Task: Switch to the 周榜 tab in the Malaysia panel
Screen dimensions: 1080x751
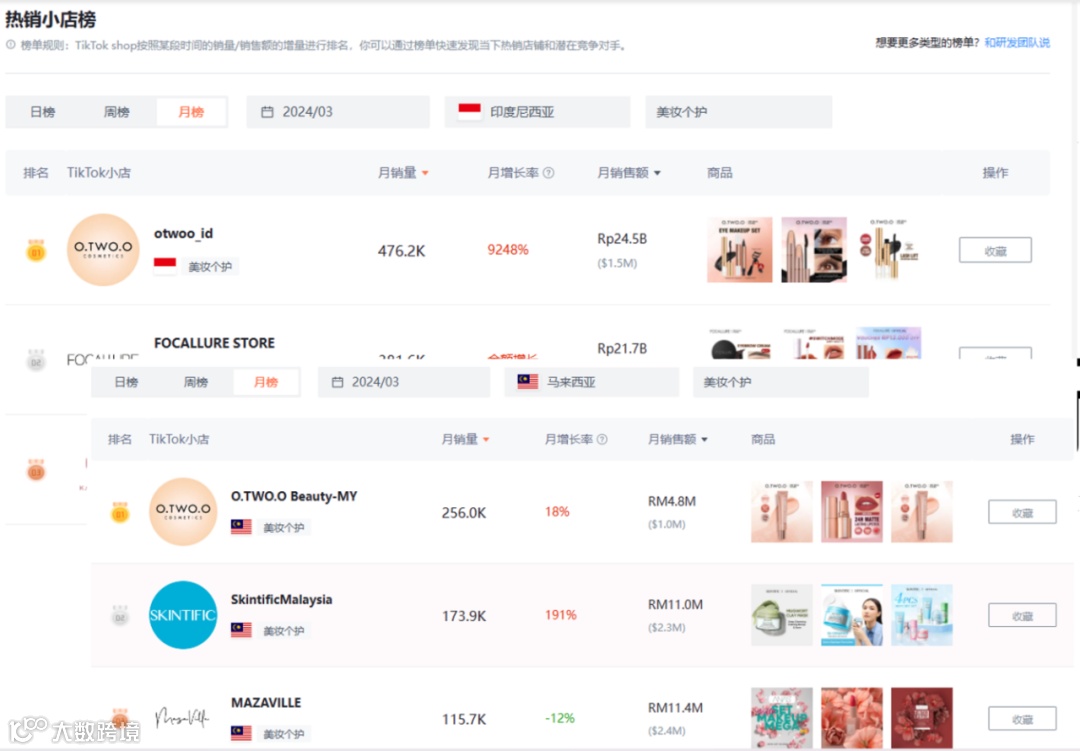Action: click(196, 381)
